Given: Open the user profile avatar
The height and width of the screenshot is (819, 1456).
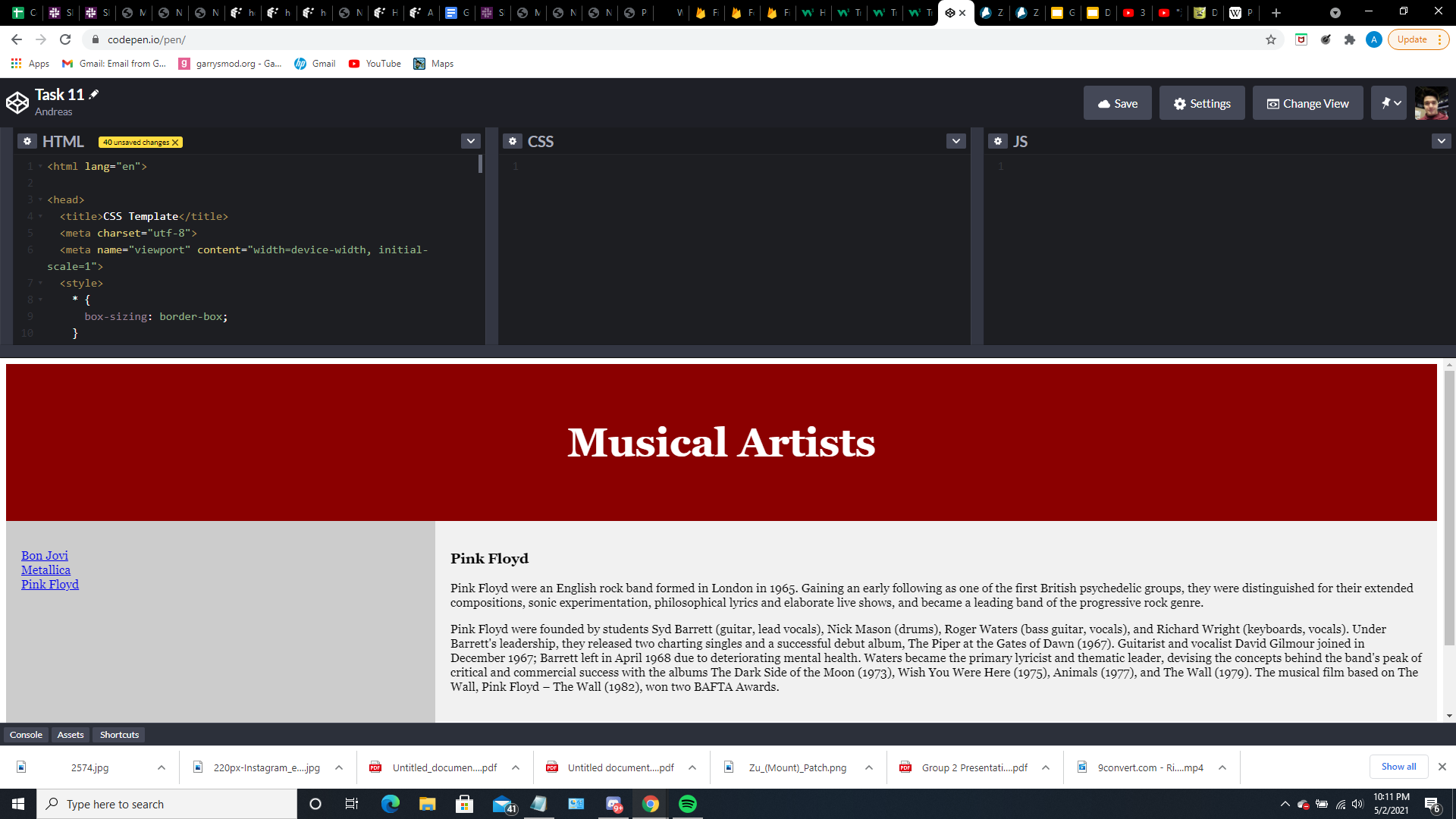Looking at the screenshot, I should 1432,103.
